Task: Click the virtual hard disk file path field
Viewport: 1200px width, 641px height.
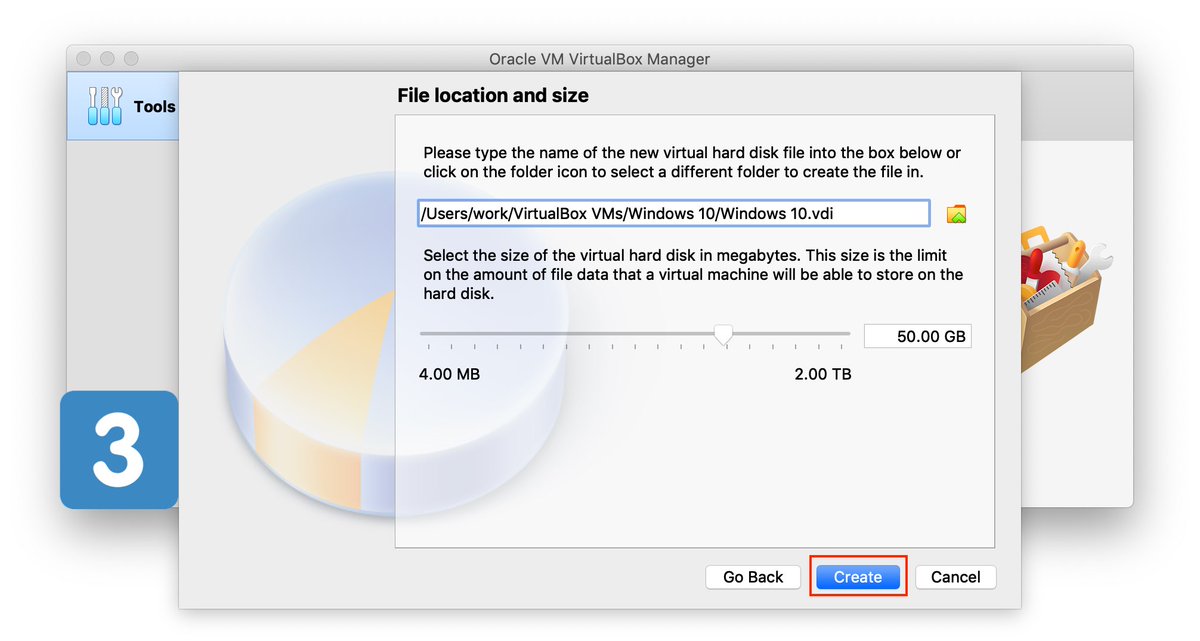Action: (x=673, y=213)
